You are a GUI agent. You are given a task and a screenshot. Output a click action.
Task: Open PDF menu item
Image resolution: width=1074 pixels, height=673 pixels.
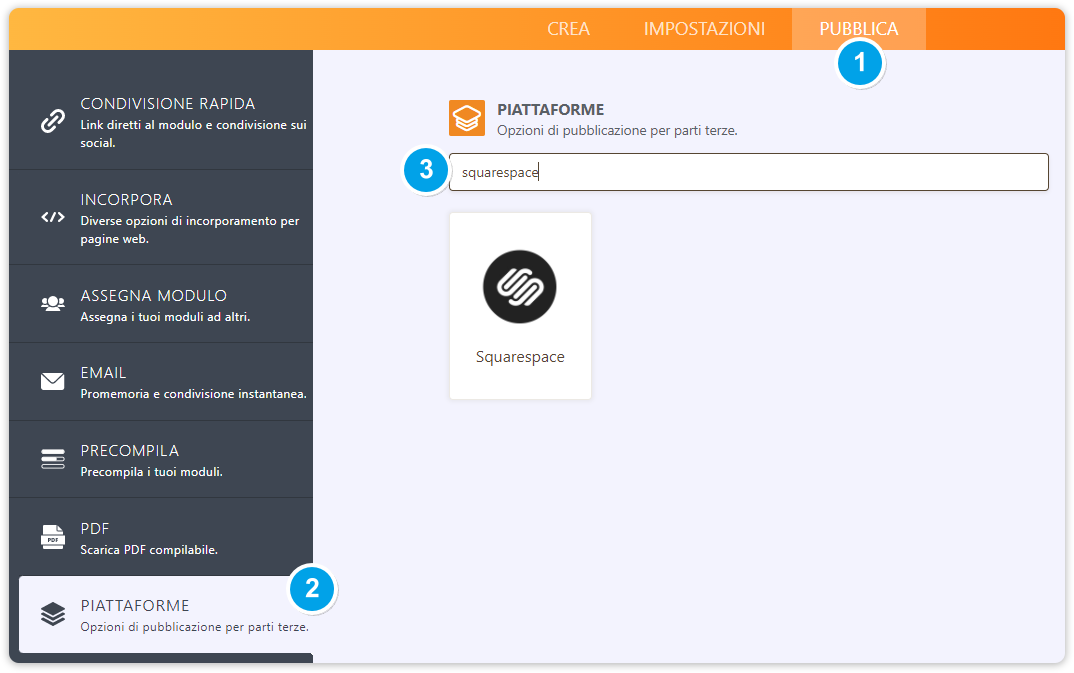[161, 537]
